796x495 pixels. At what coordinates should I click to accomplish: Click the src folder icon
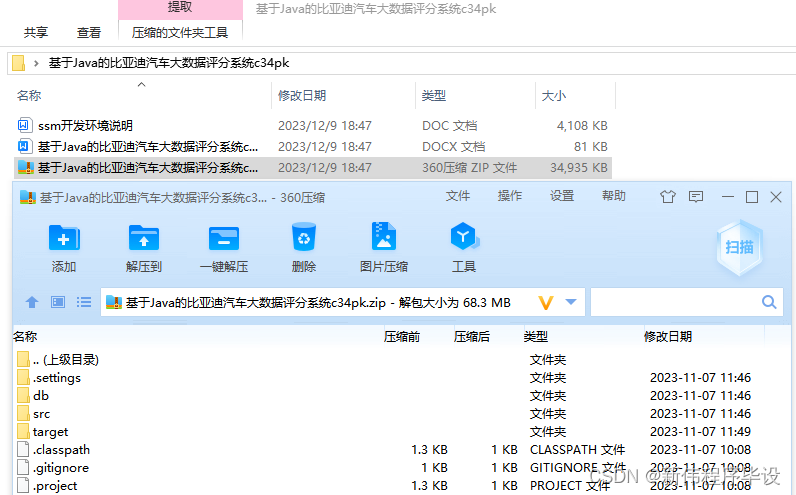[23, 414]
